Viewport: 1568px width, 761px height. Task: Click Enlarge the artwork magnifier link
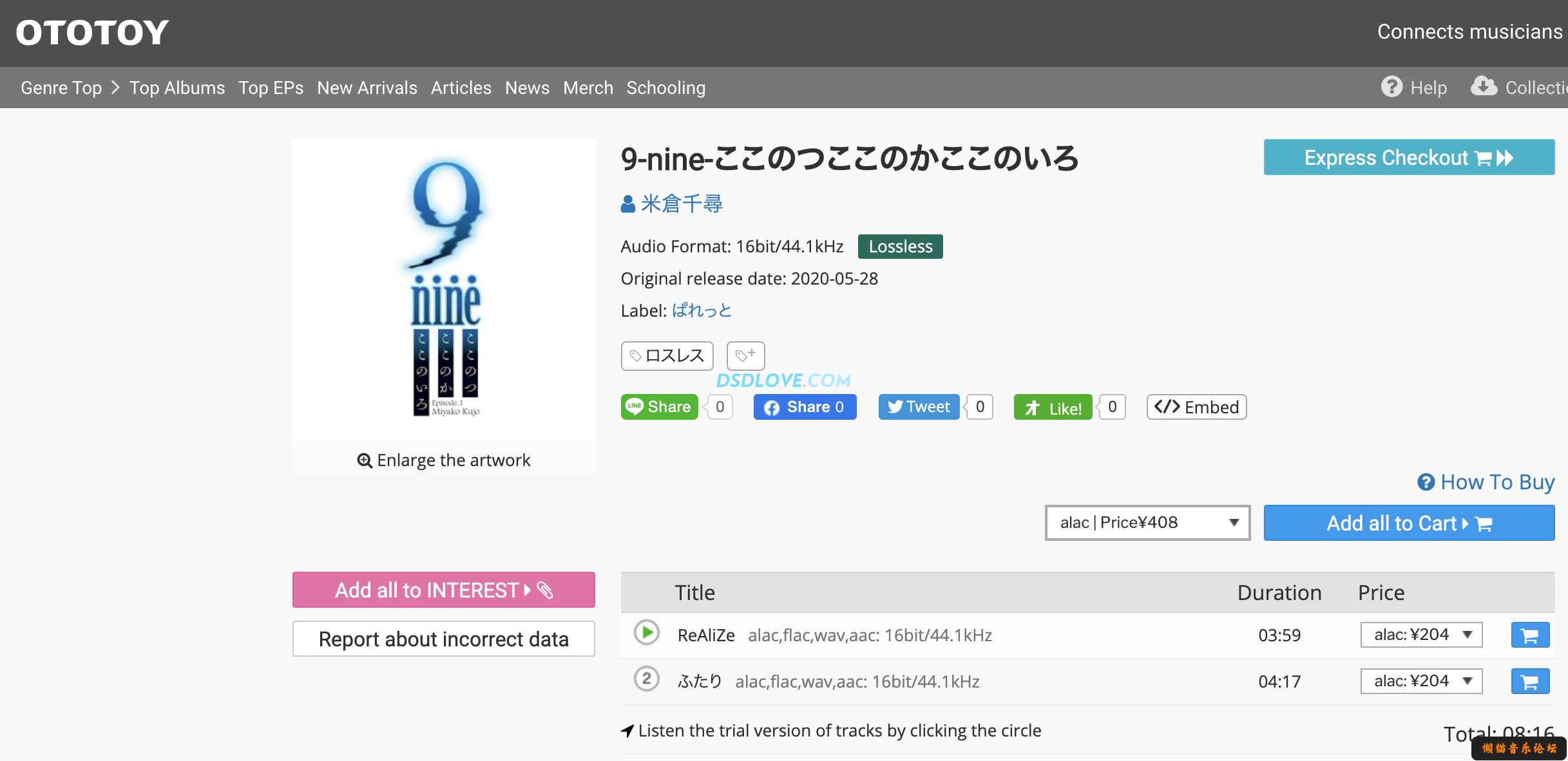(444, 460)
